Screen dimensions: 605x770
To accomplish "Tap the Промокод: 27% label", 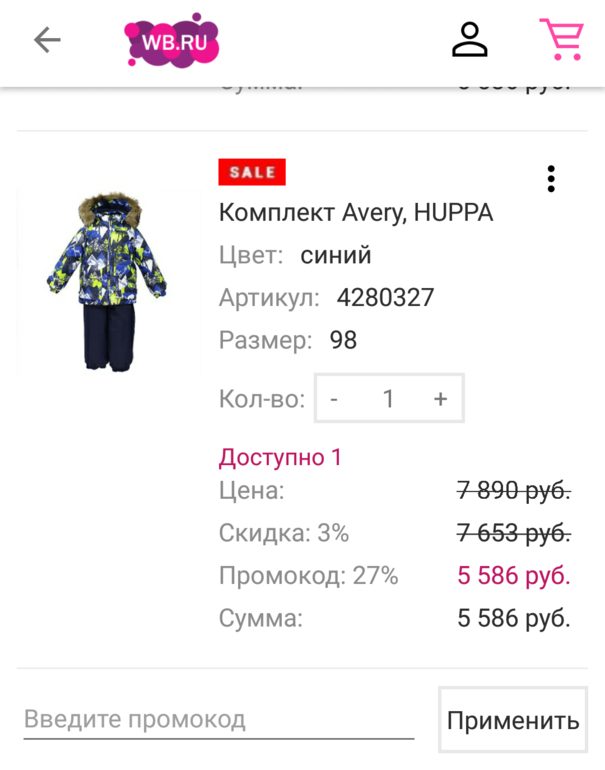I will point(308,575).
